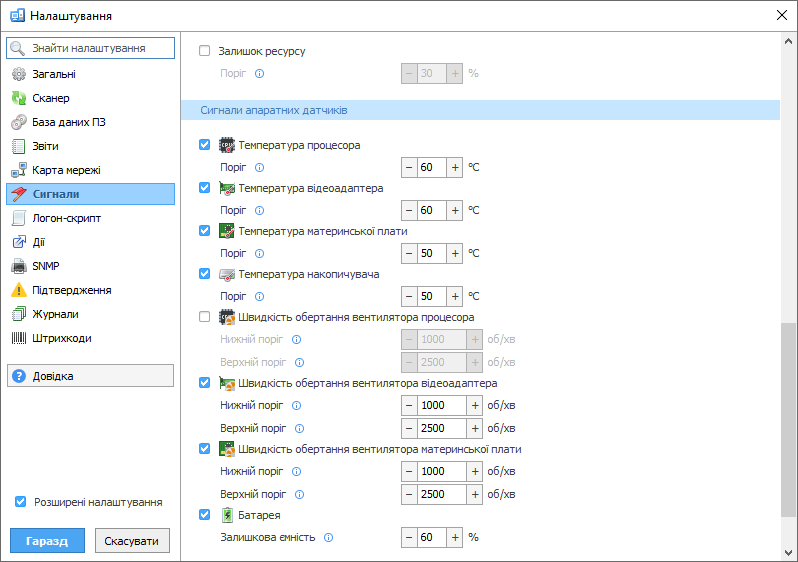This screenshot has height=562, width=798.
Task: Click the battery sensor icon
Action: (x=227, y=515)
